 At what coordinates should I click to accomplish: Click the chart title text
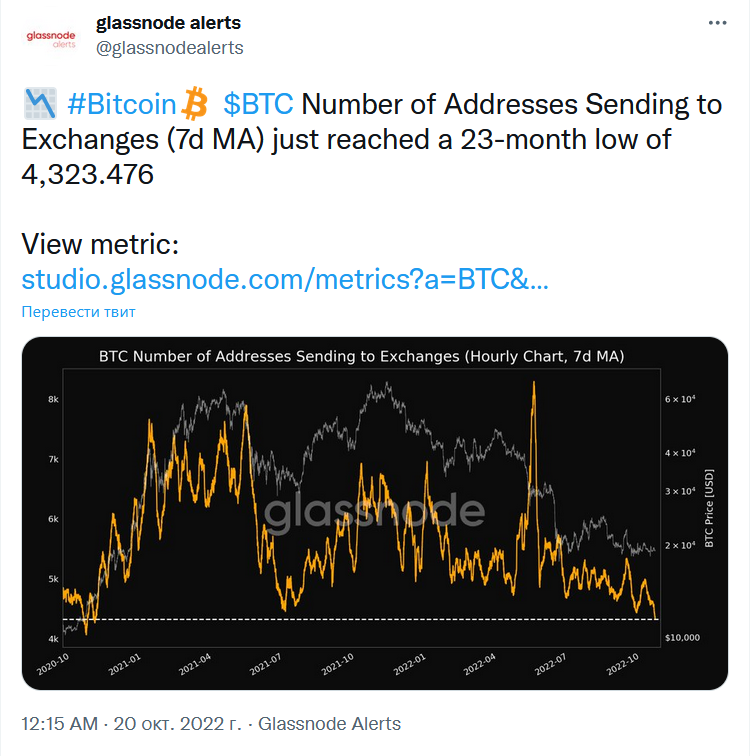coord(360,356)
